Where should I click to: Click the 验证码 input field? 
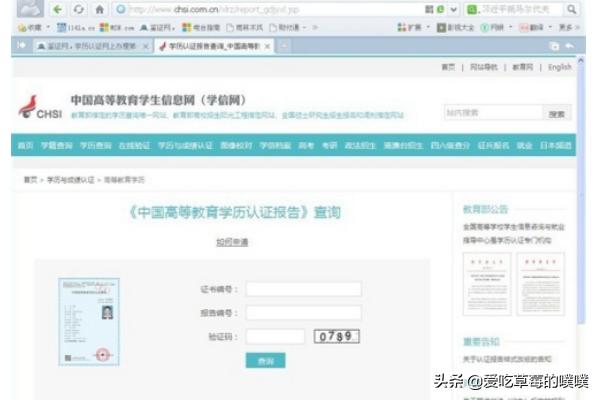[275, 336]
